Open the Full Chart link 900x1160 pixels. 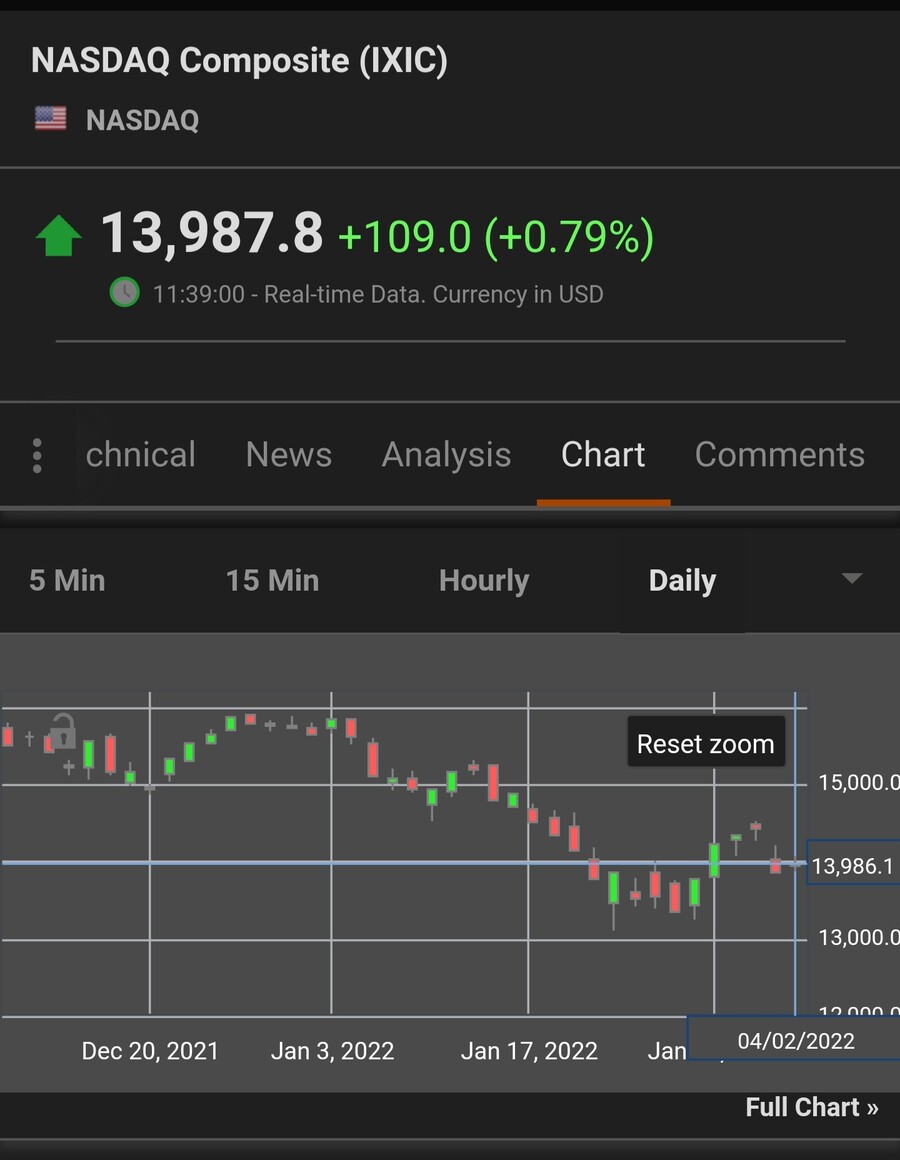(811, 1107)
